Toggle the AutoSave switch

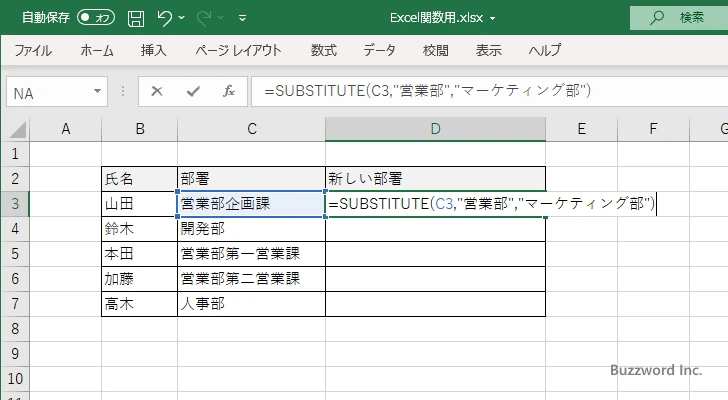(x=96, y=18)
